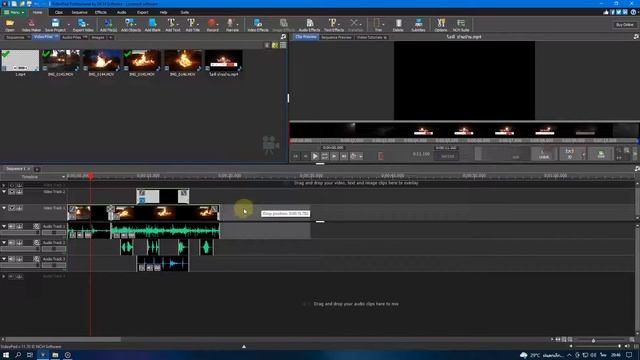Open Video Effects from the toolbar
This screenshot has height=360, width=640.
258,25
